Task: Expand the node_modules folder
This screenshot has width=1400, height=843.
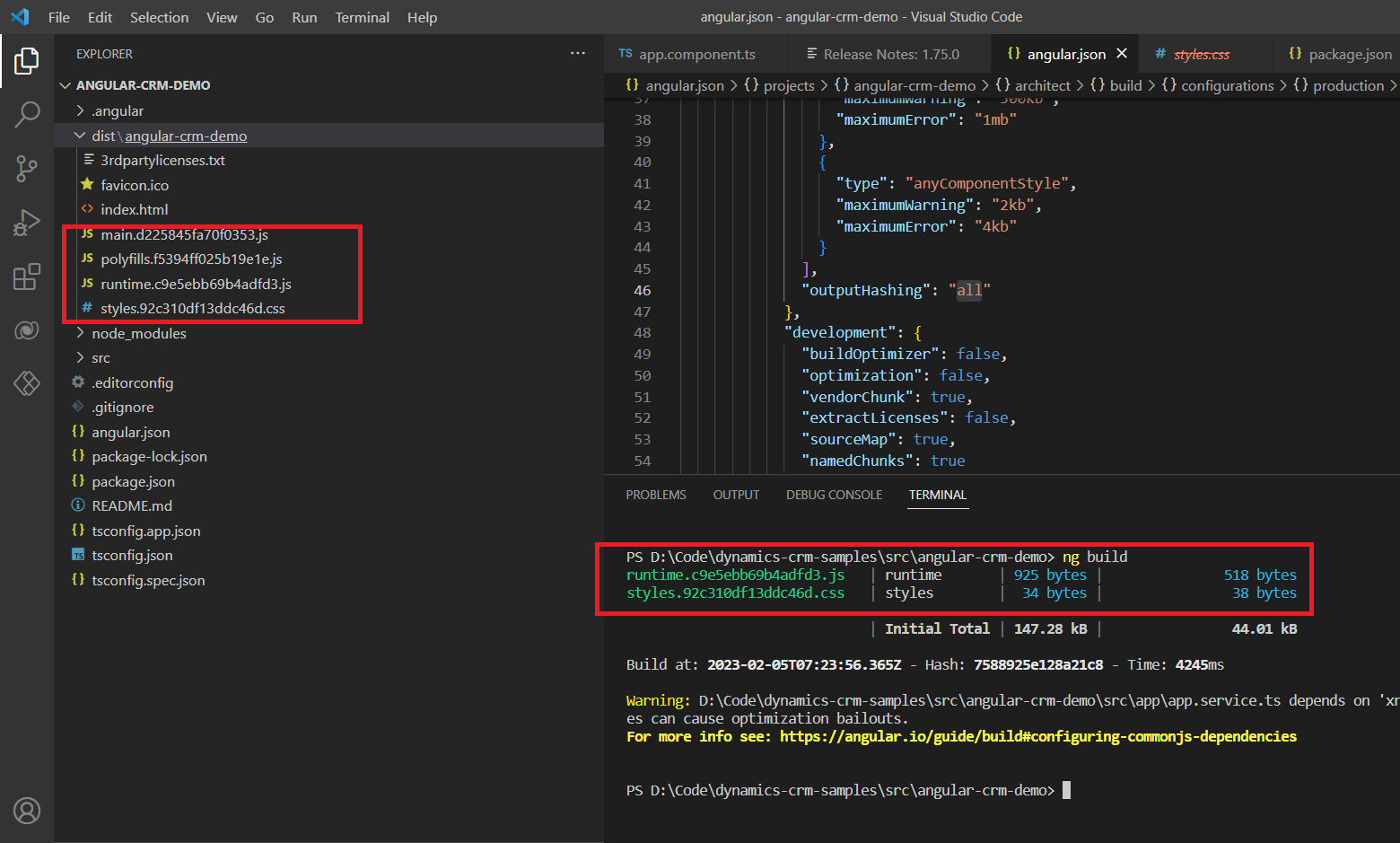Action: click(138, 333)
